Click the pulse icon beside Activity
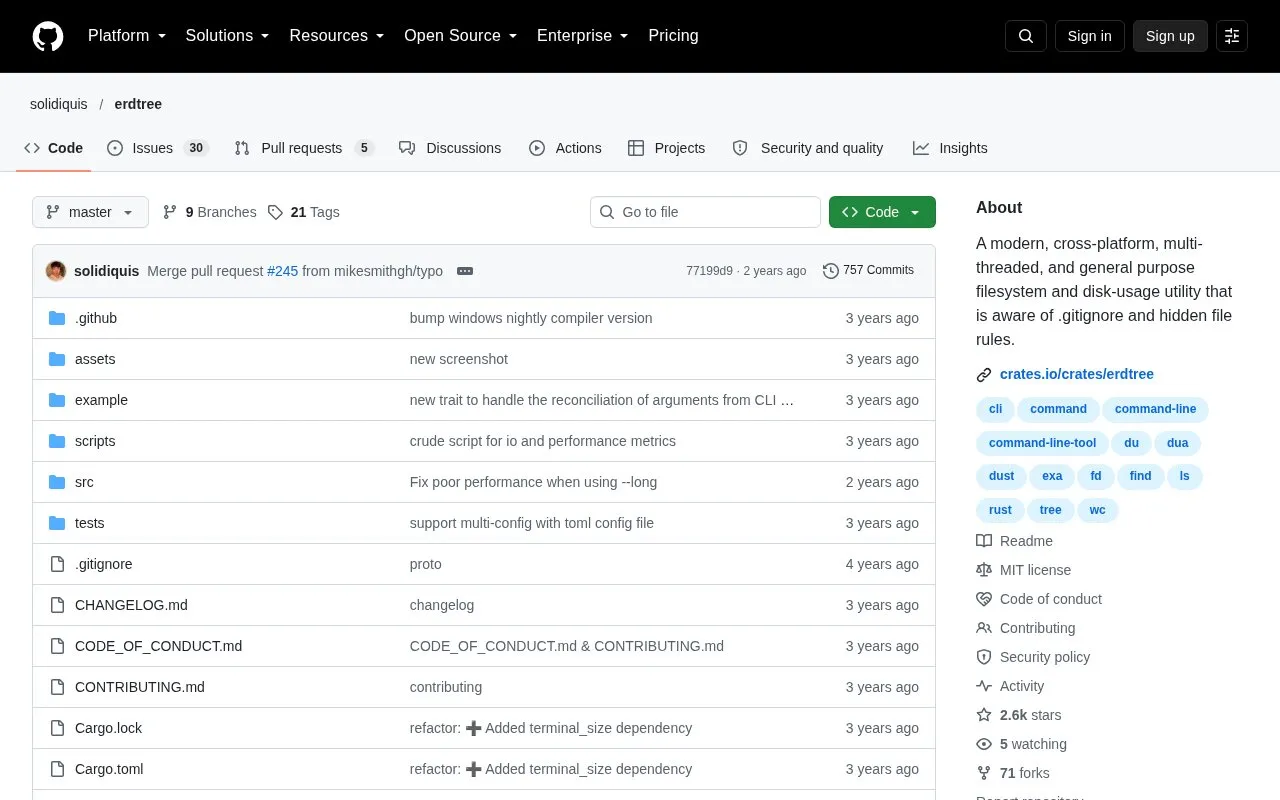This screenshot has height=800, width=1280. (x=984, y=686)
